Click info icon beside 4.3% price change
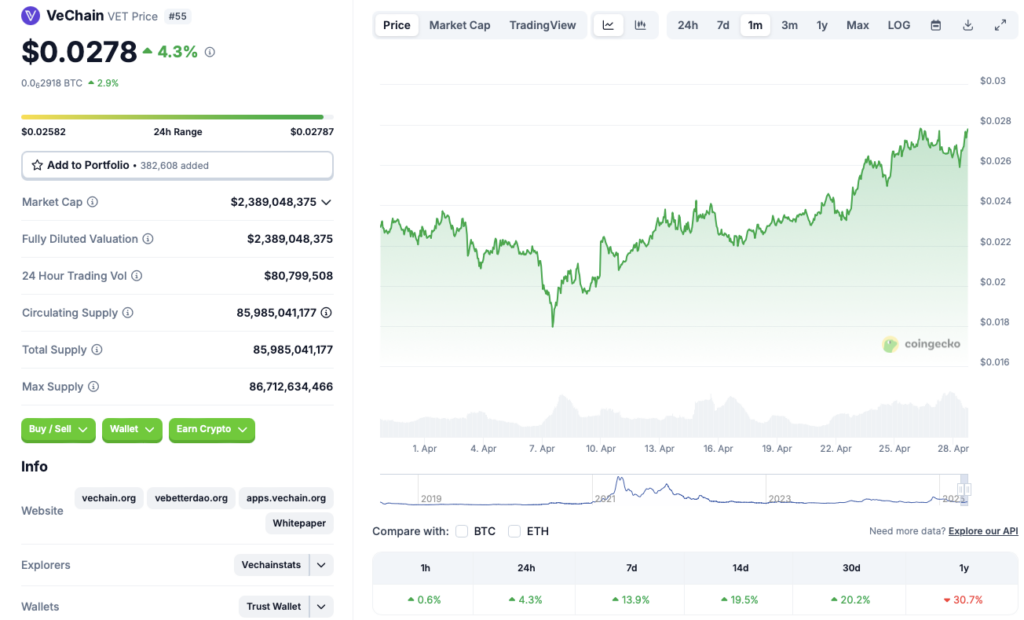 click(210, 52)
